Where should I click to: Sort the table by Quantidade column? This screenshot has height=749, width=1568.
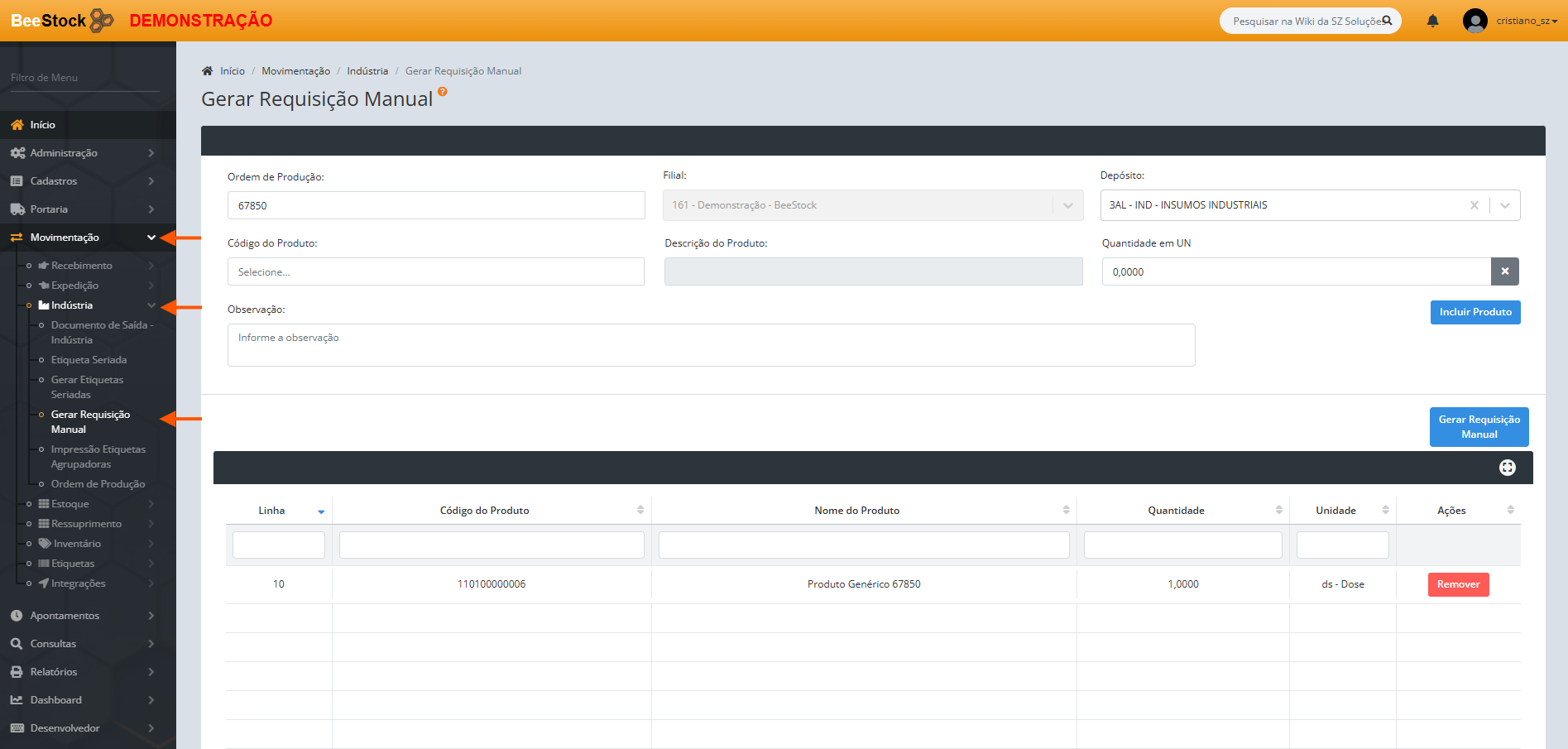coord(1175,511)
